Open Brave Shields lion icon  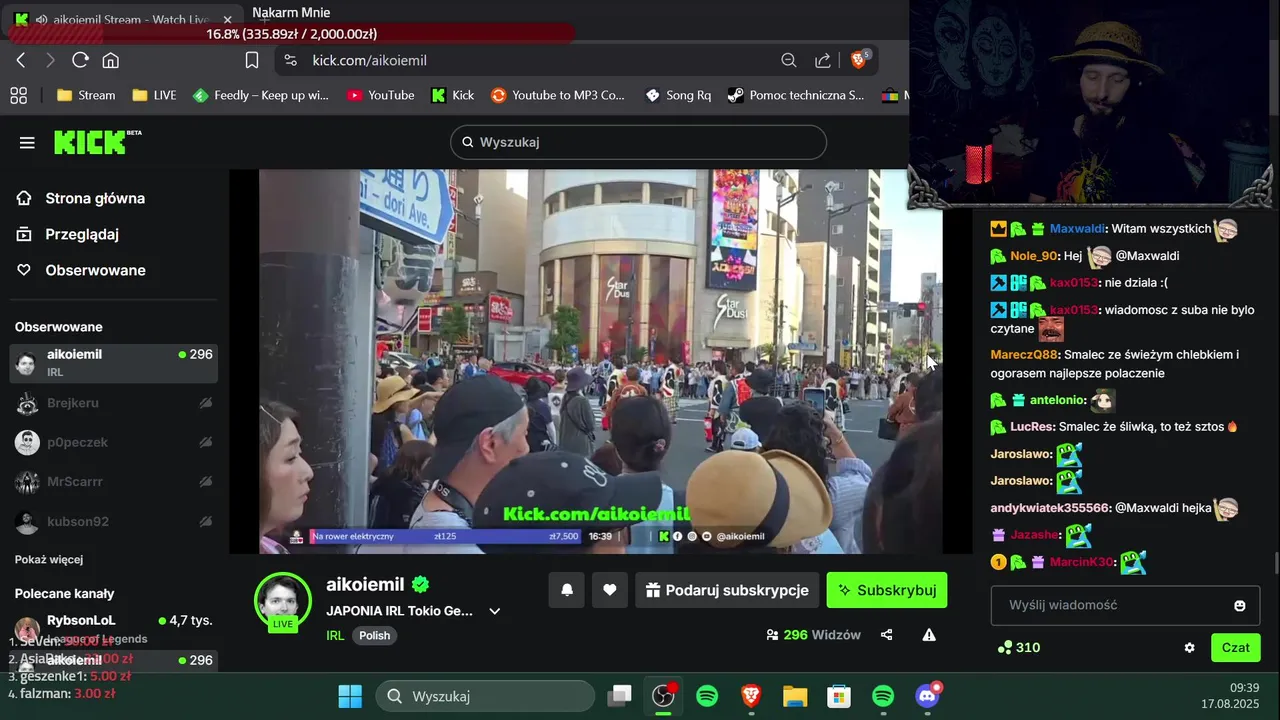[x=859, y=60]
